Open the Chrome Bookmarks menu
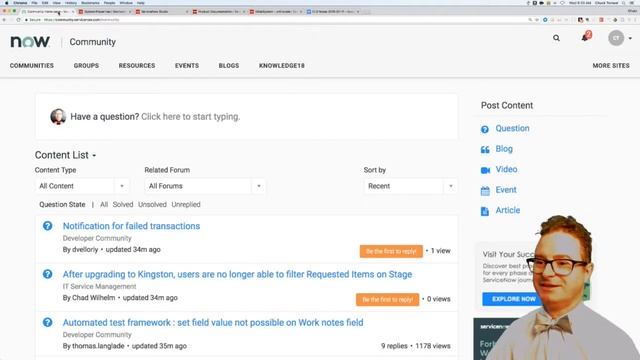Image resolution: width=640 pixels, height=360 pixels. [90, 3]
